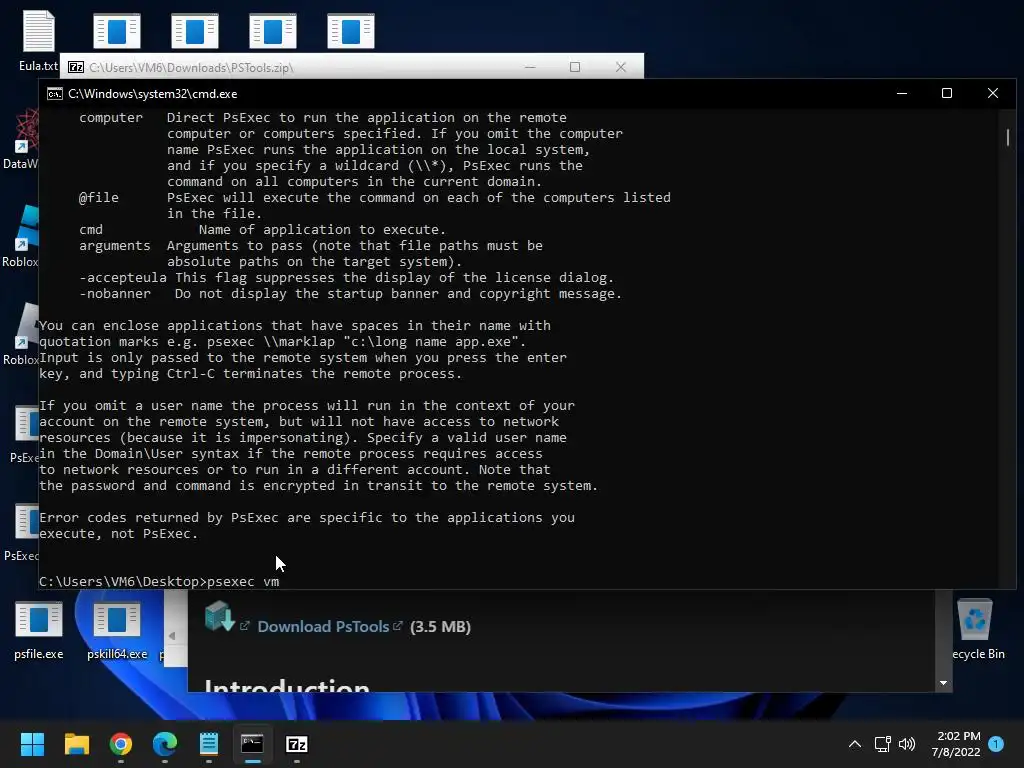Minimize the 7-Zip PSTools.zip window
The image size is (1024, 768).
[530, 67]
